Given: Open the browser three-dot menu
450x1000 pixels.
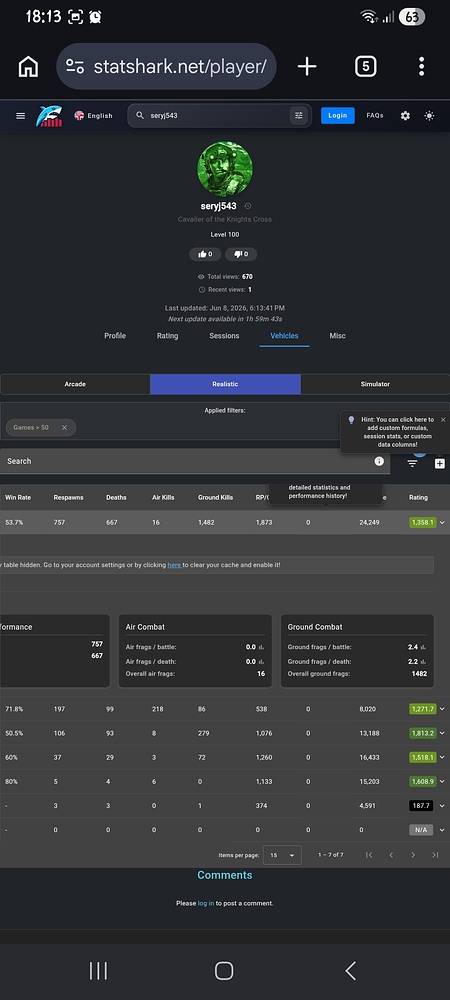Looking at the screenshot, I should click(421, 66).
